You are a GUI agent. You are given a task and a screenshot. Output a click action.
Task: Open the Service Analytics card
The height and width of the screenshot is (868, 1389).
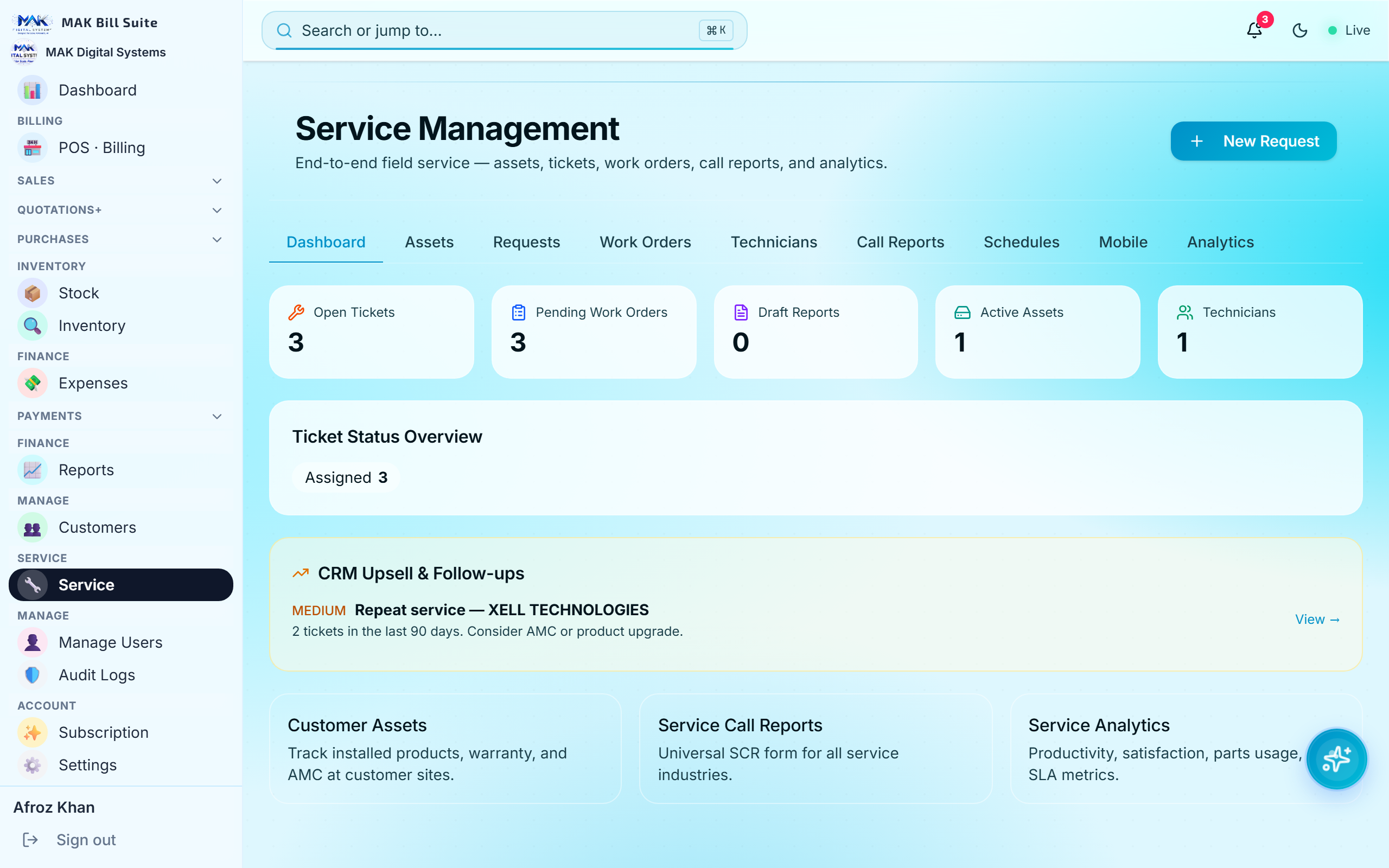(x=1187, y=749)
